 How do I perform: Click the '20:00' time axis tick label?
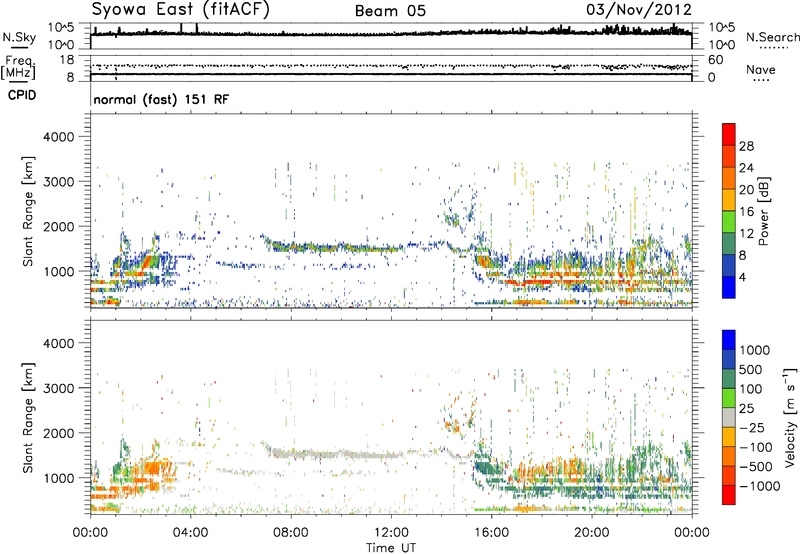[x=592, y=533]
